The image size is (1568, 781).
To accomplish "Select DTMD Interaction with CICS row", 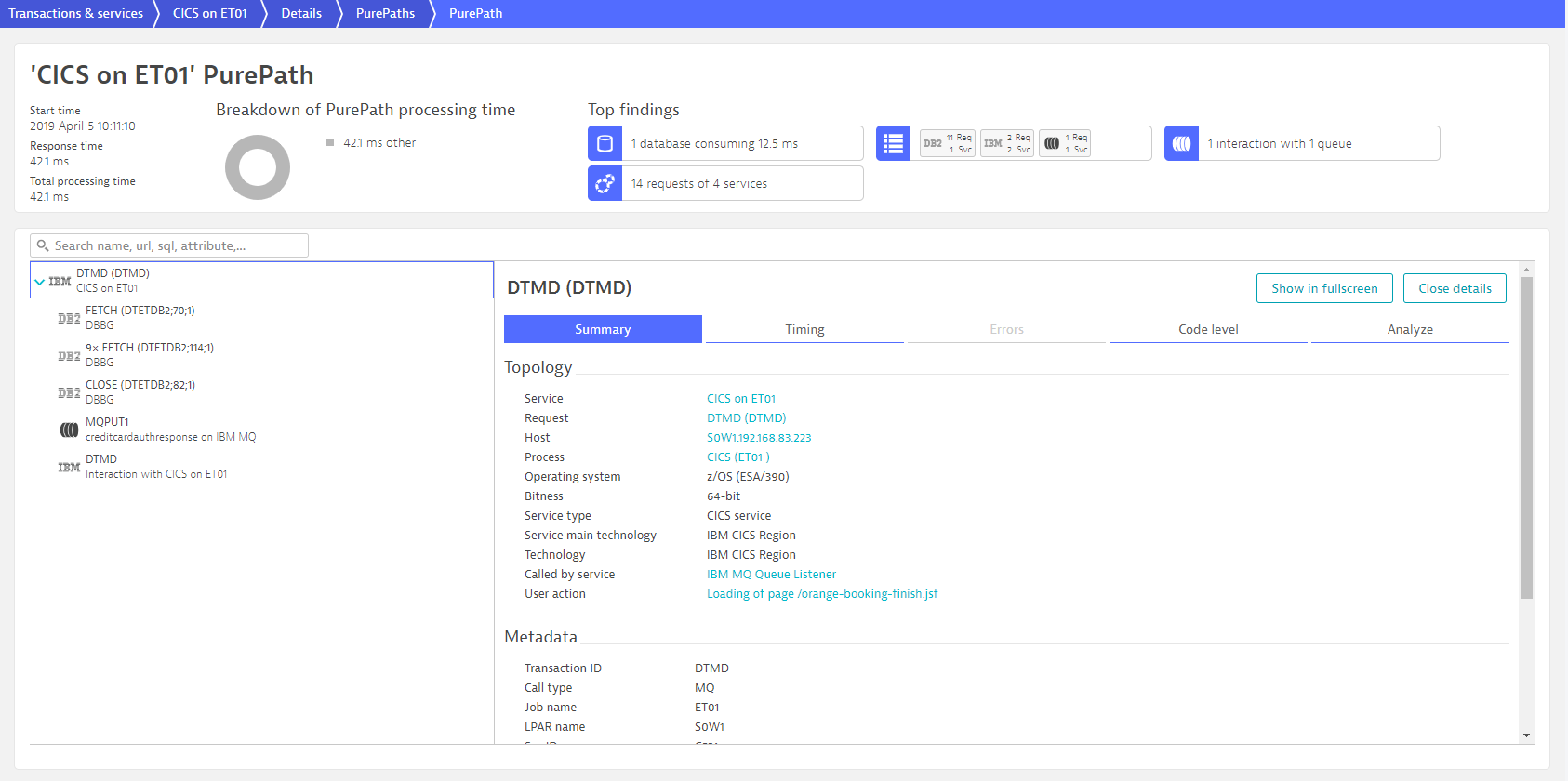I will point(261,466).
